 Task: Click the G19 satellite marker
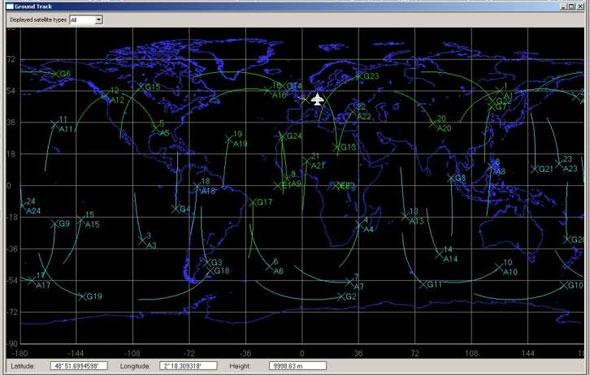[82, 296]
